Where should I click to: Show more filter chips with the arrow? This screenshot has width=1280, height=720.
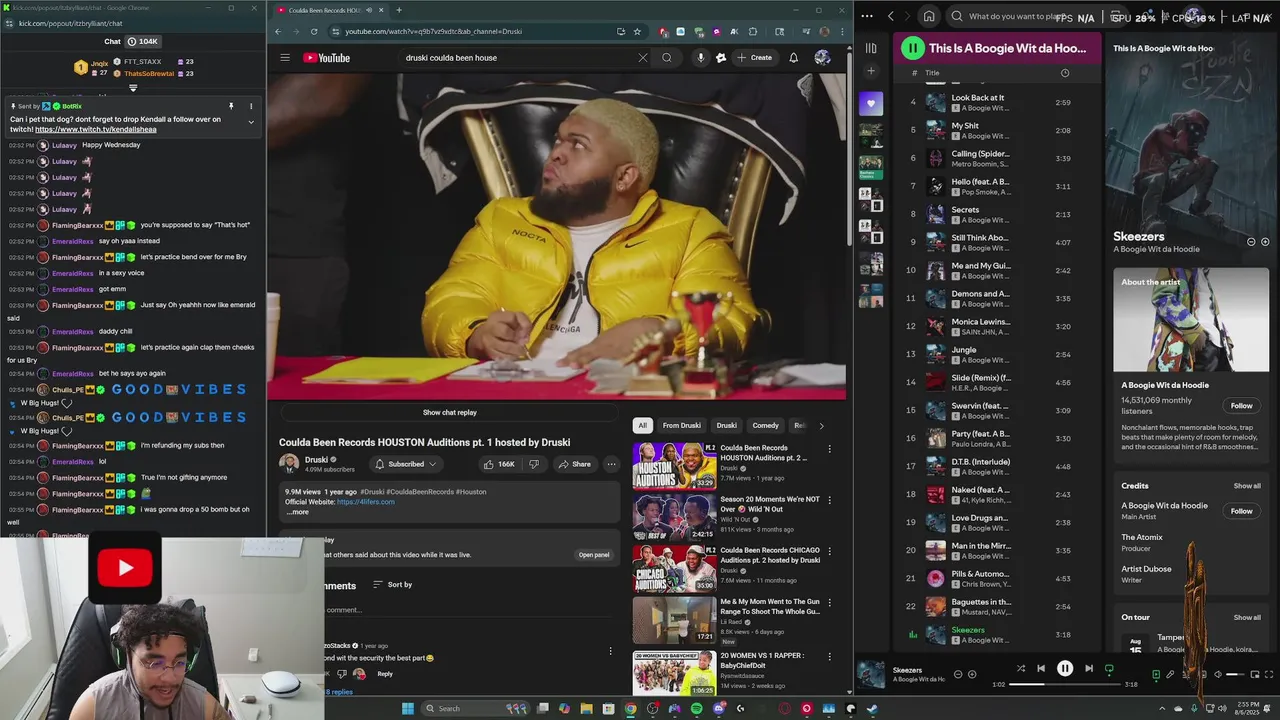click(821, 425)
